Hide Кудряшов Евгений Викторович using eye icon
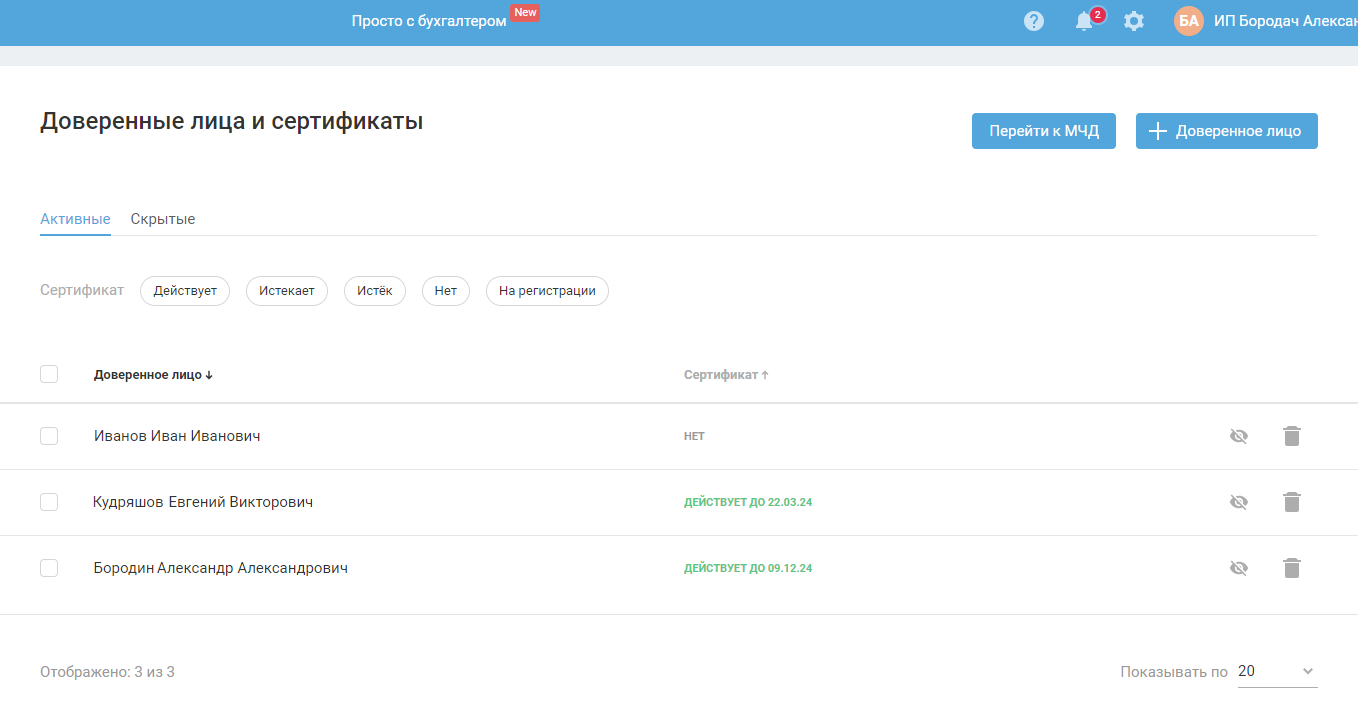1358x724 pixels. point(1239,502)
